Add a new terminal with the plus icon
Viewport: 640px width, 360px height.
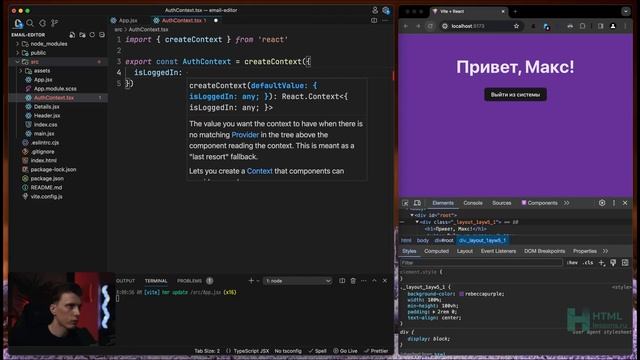[x=251, y=281]
